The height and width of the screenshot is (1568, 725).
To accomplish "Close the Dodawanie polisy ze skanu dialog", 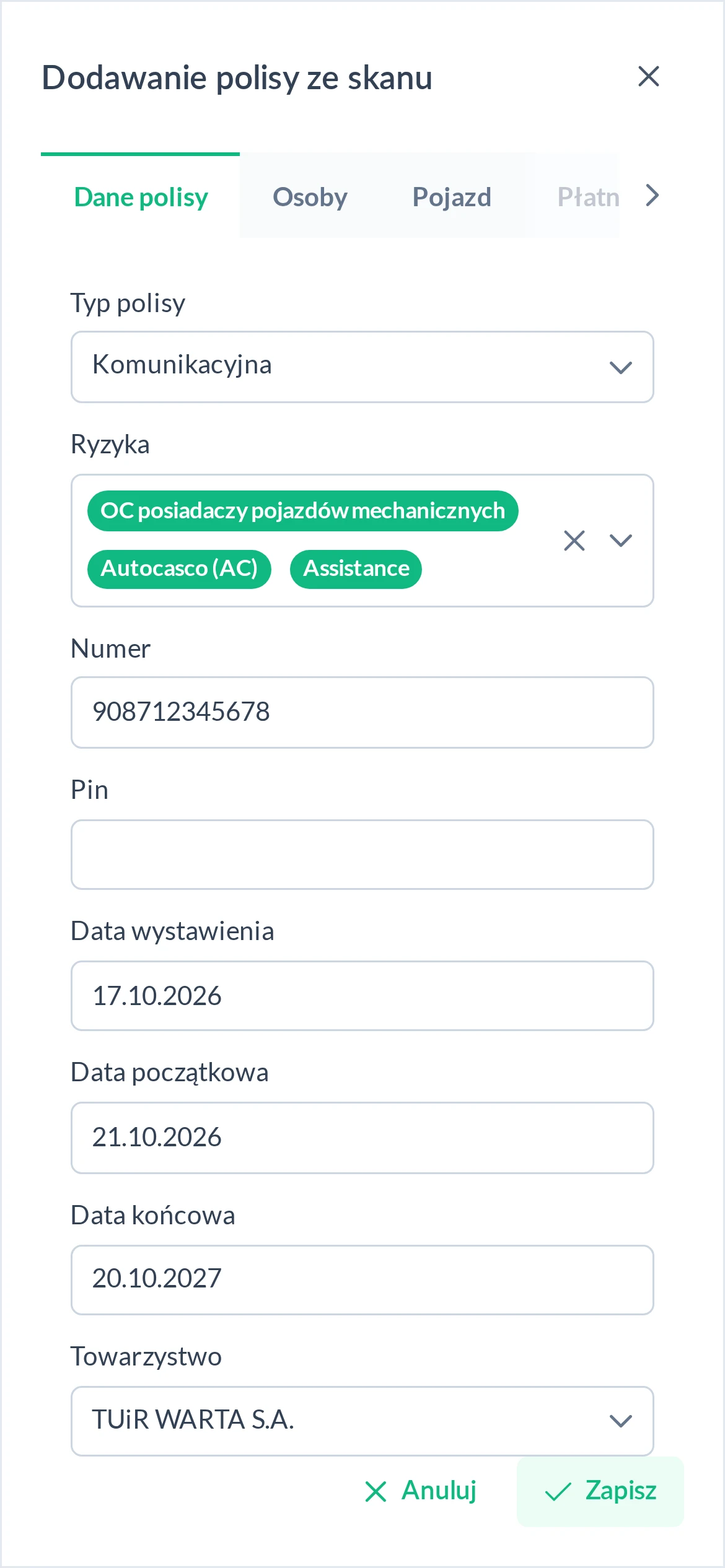I will pos(648,76).
